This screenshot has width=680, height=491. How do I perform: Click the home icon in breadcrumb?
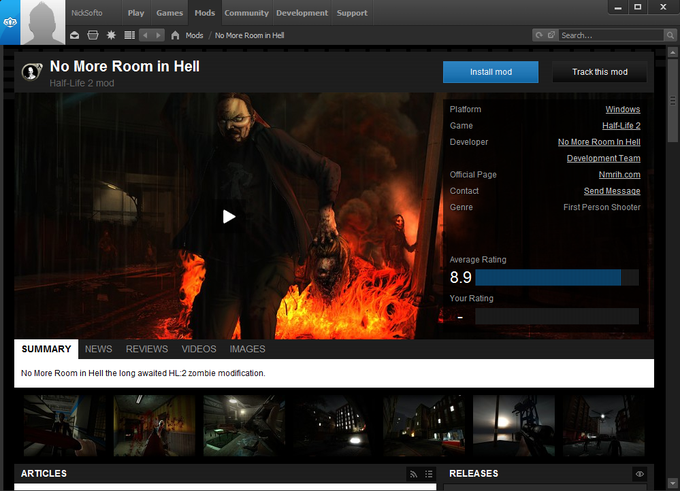175,35
